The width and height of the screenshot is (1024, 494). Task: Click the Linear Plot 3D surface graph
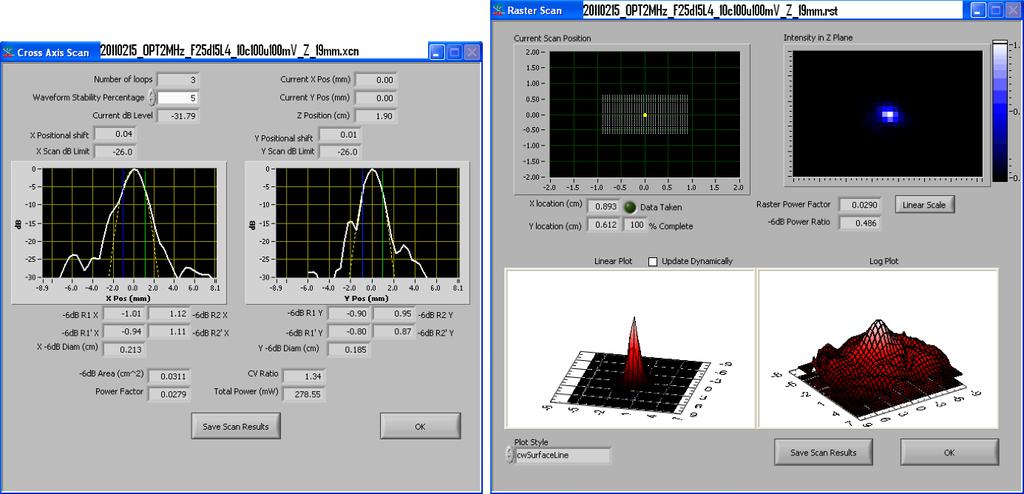(630, 348)
